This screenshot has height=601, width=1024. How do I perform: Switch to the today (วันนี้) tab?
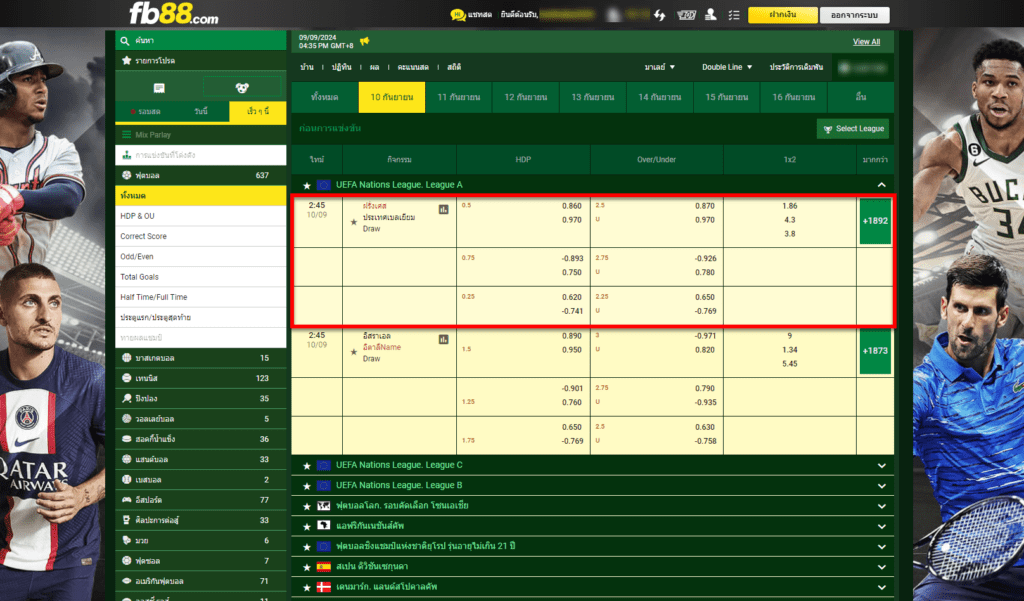[200, 111]
